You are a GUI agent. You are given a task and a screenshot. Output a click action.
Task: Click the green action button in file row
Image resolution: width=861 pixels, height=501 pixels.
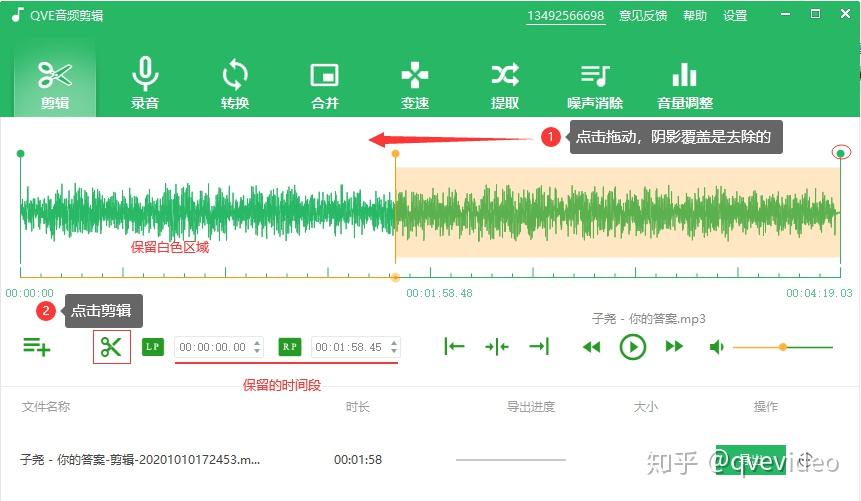[x=751, y=460]
